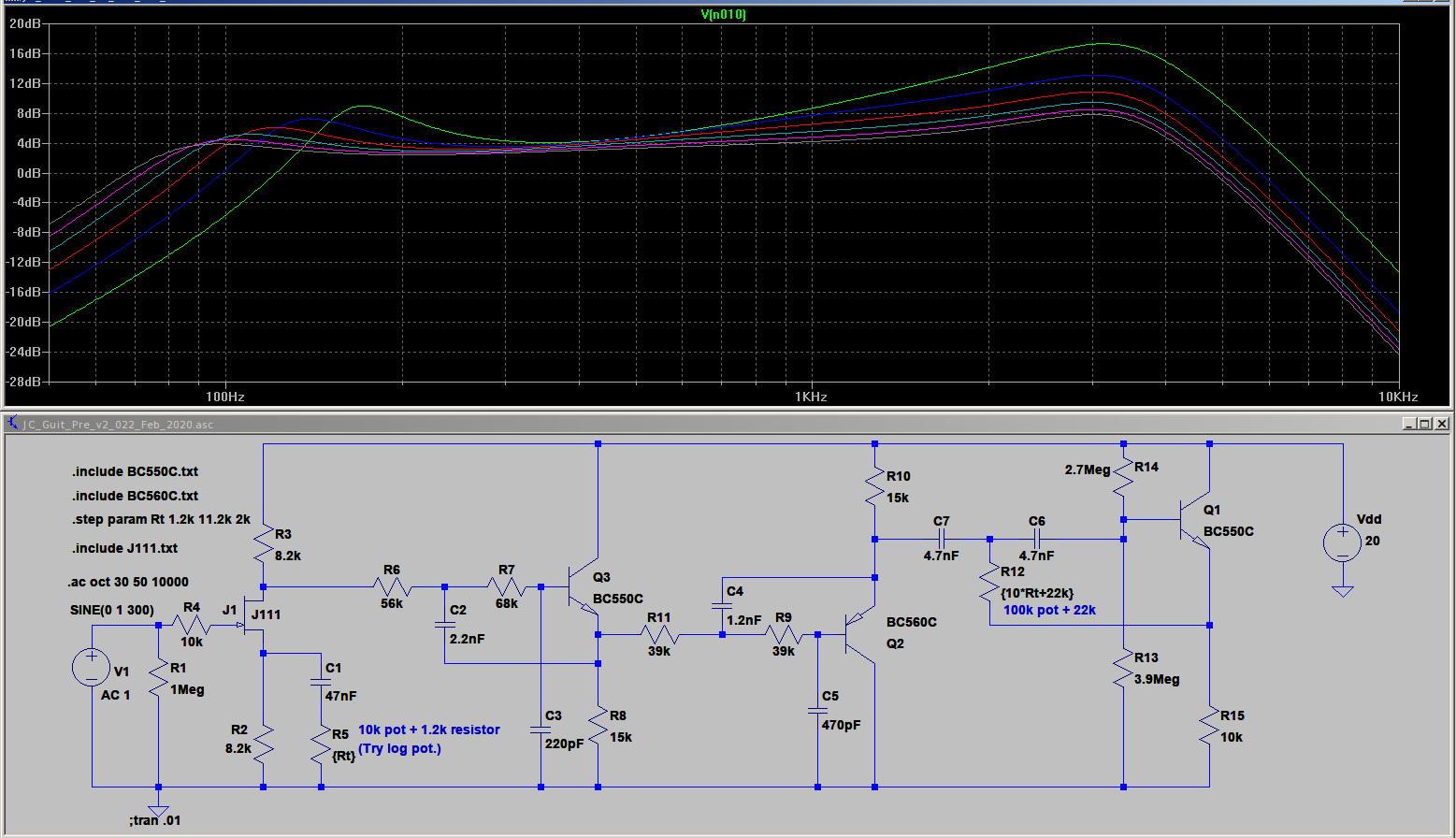The width and height of the screenshot is (1456, 838).
Task: Click the LTspice icon in schematic title bar
Action: click(13, 424)
